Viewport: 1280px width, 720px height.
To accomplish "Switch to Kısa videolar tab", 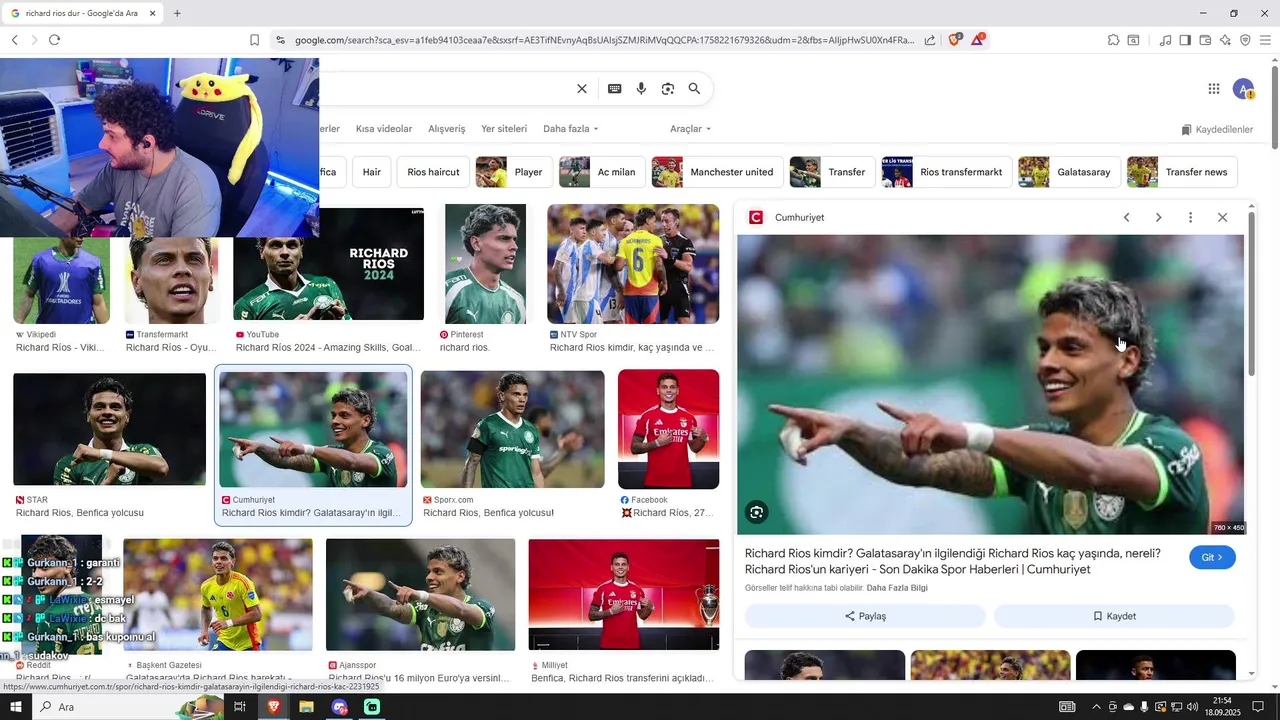I will [384, 129].
